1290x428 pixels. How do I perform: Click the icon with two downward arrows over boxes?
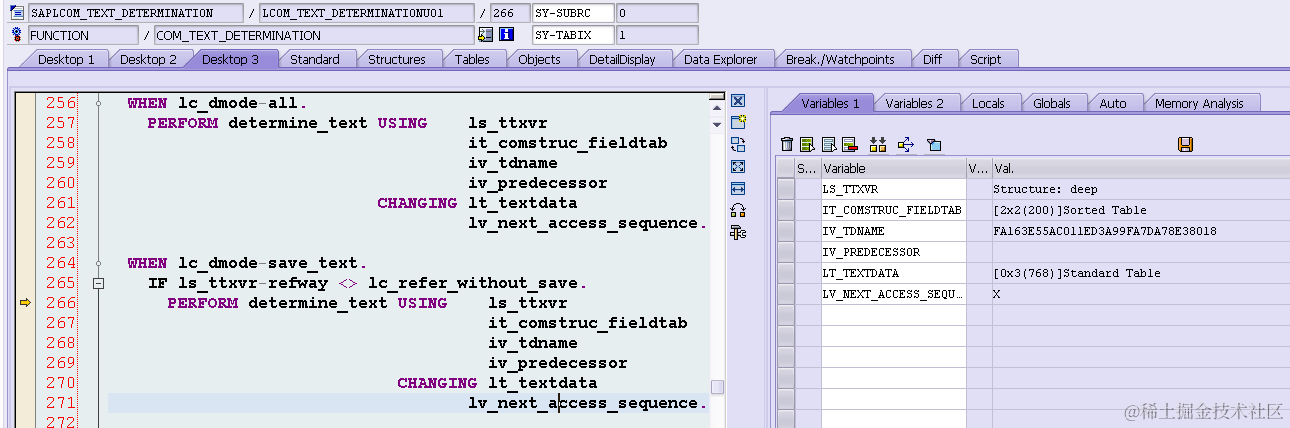(879, 145)
